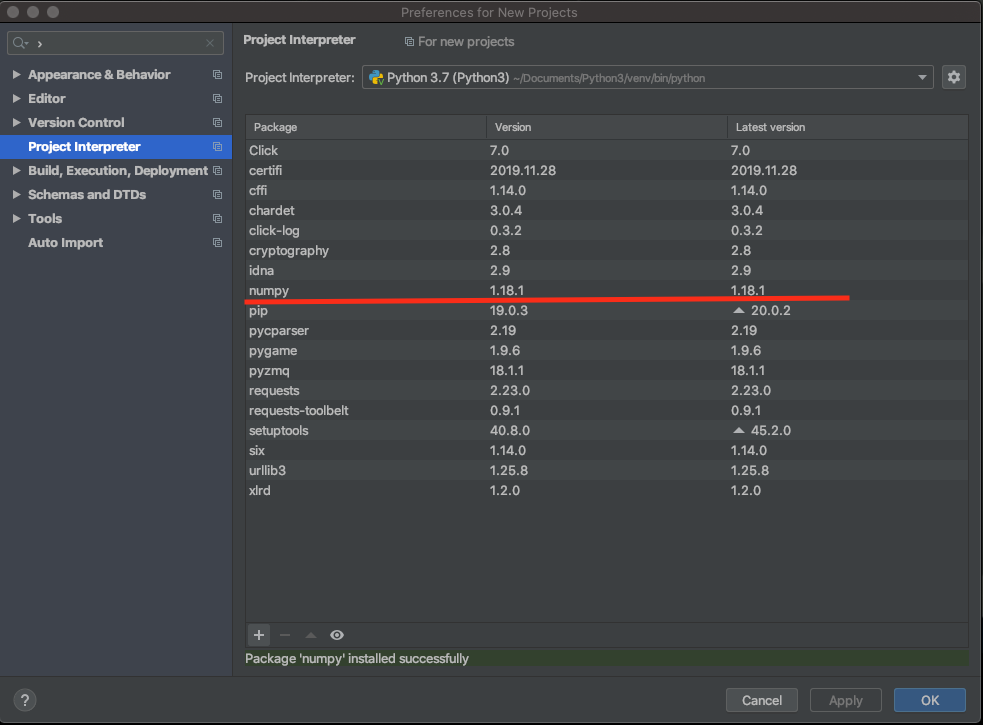Select the pyzmq package row
The height and width of the screenshot is (725, 983).
click(x=607, y=371)
